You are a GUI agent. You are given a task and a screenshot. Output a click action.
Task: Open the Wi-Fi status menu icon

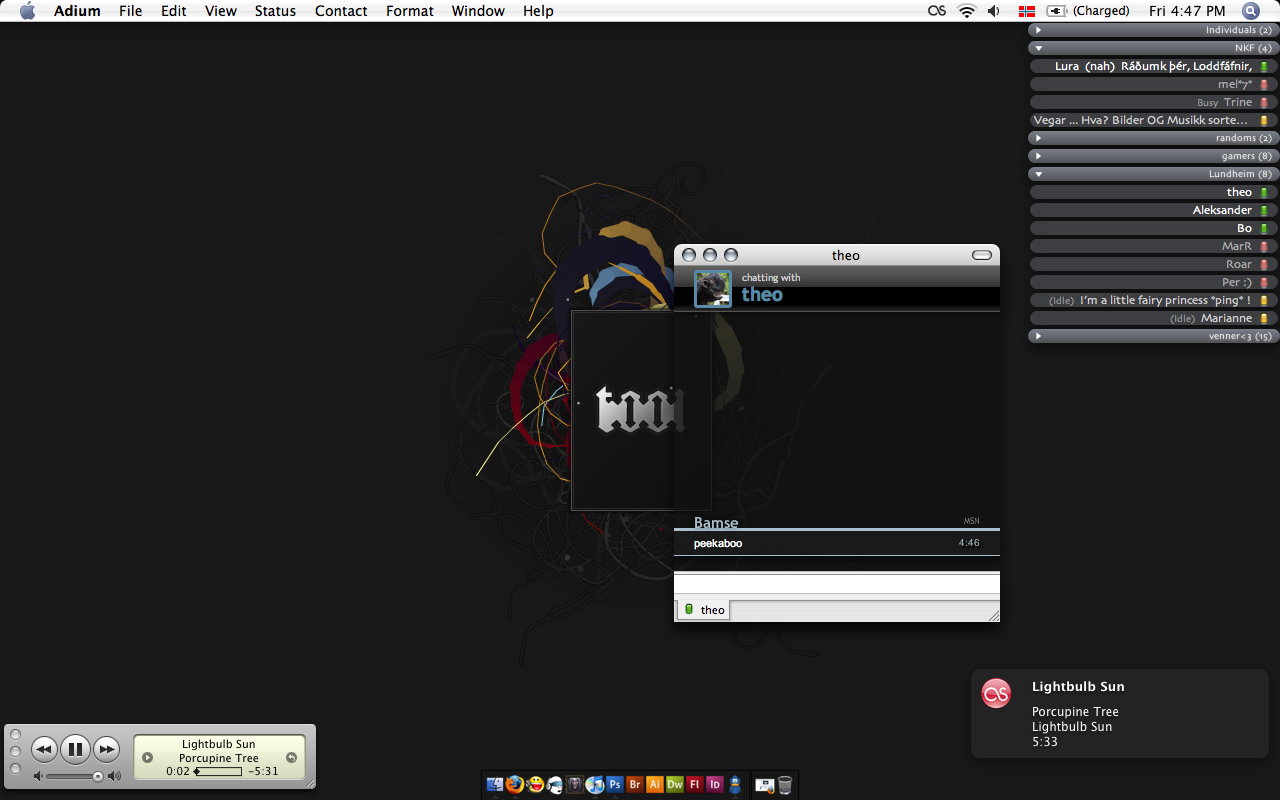pos(966,11)
